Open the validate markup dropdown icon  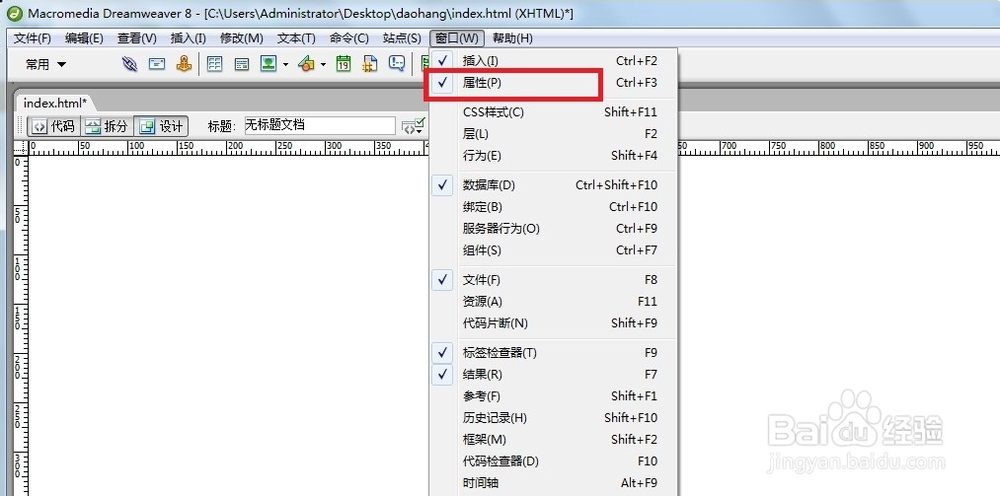pyautogui.click(x=413, y=126)
